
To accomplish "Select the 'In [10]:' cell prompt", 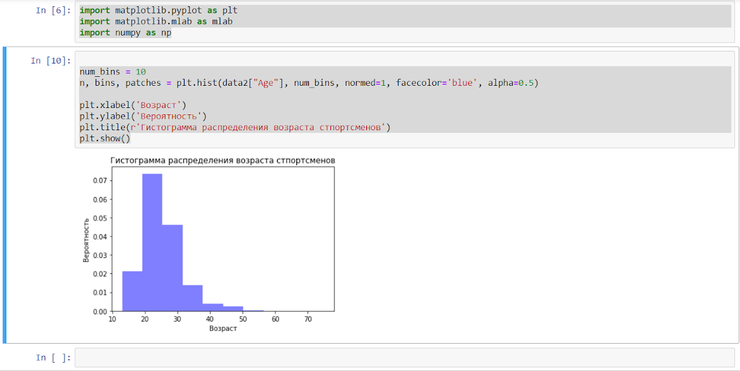I will tap(51, 60).
